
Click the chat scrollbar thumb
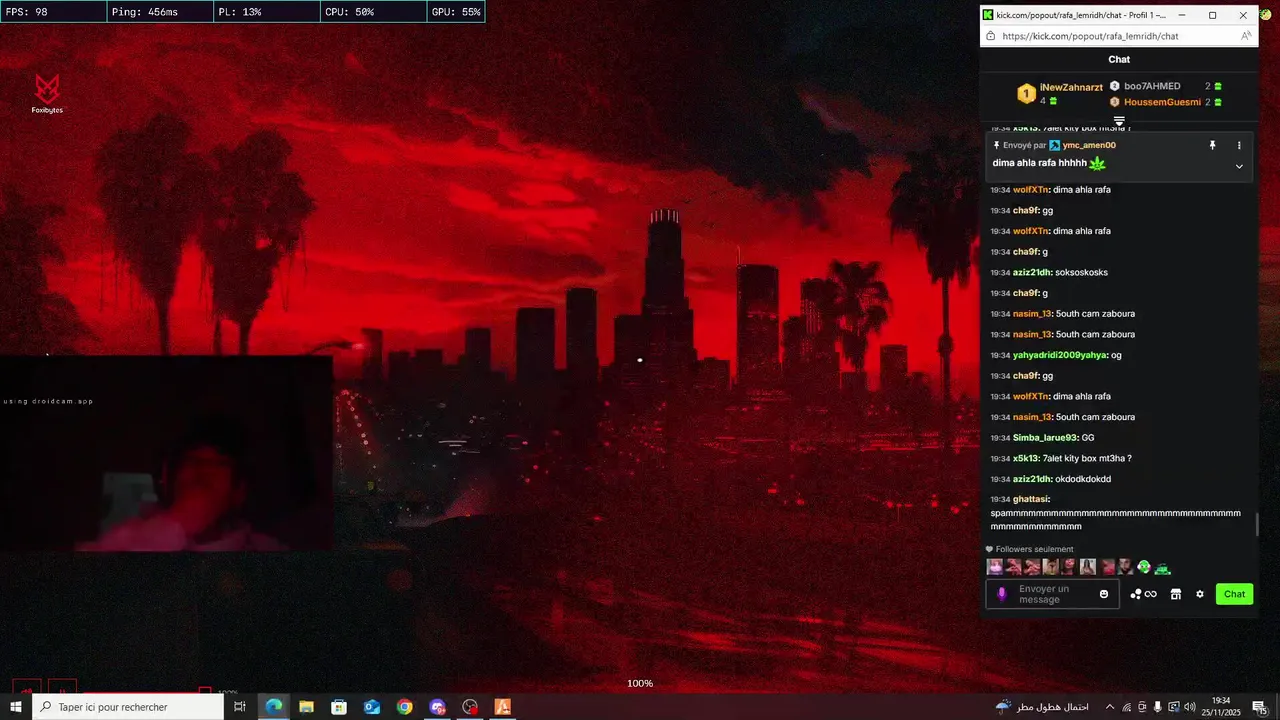click(1257, 525)
